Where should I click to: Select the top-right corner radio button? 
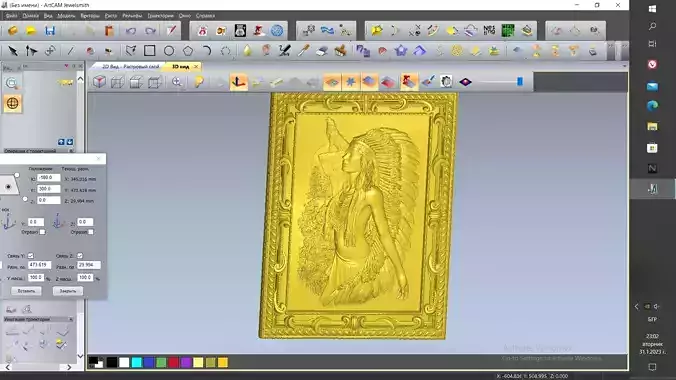[17, 175]
